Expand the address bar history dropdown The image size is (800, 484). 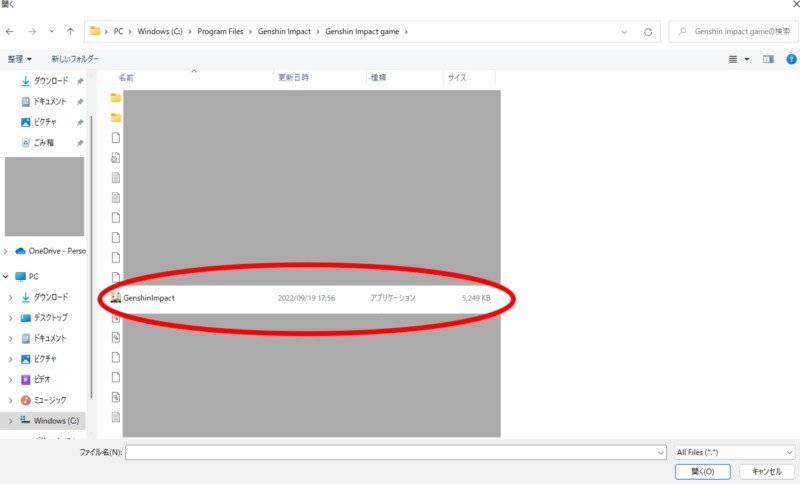(x=624, y=32)
